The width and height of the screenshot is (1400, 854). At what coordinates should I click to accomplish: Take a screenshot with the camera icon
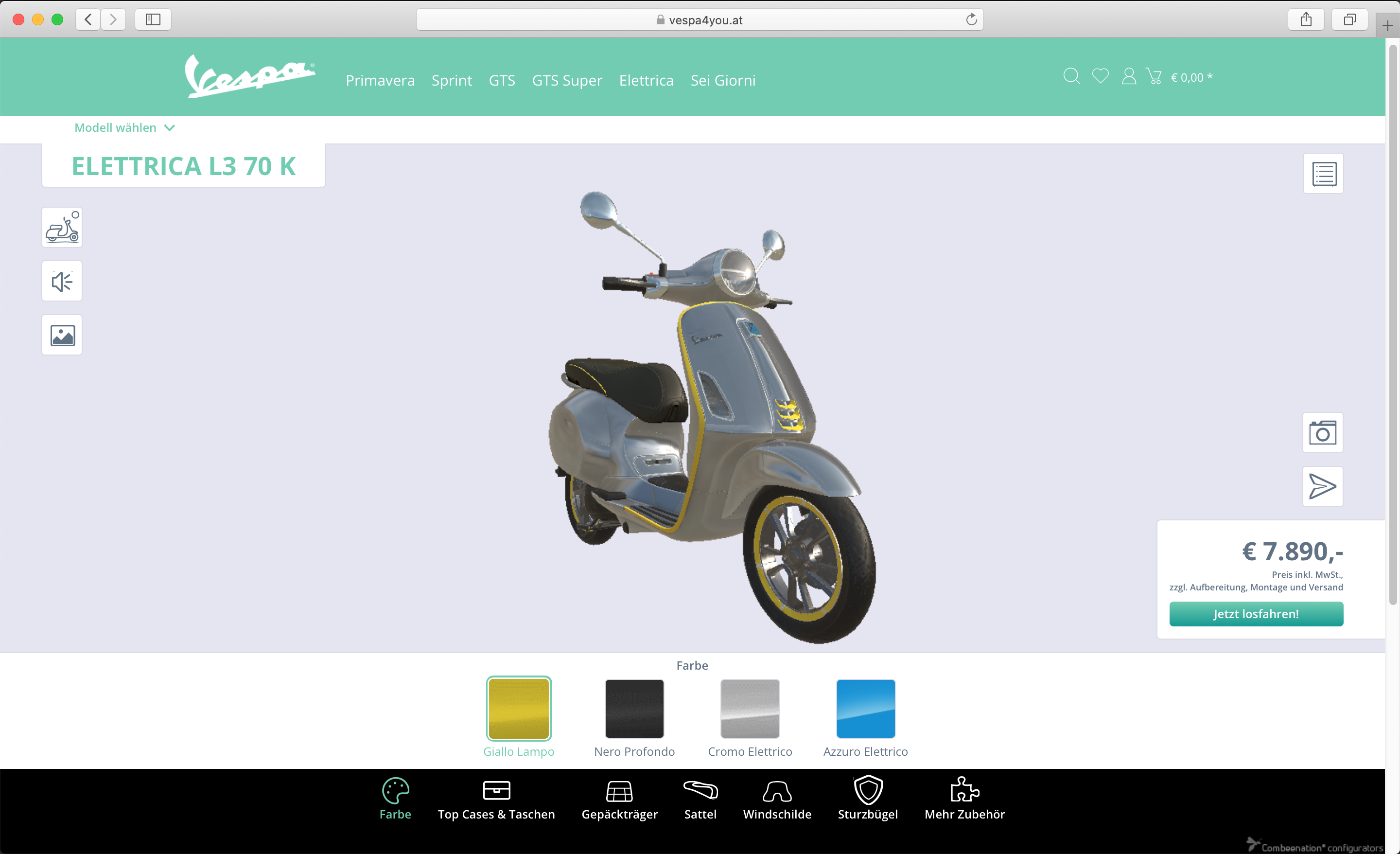pos(1323,433)
